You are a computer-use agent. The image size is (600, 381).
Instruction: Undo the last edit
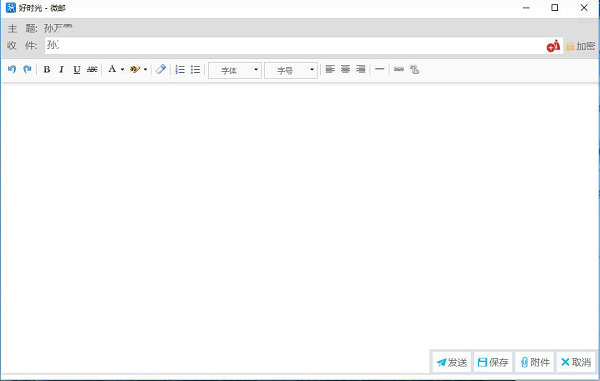click(x=12, y=69)
